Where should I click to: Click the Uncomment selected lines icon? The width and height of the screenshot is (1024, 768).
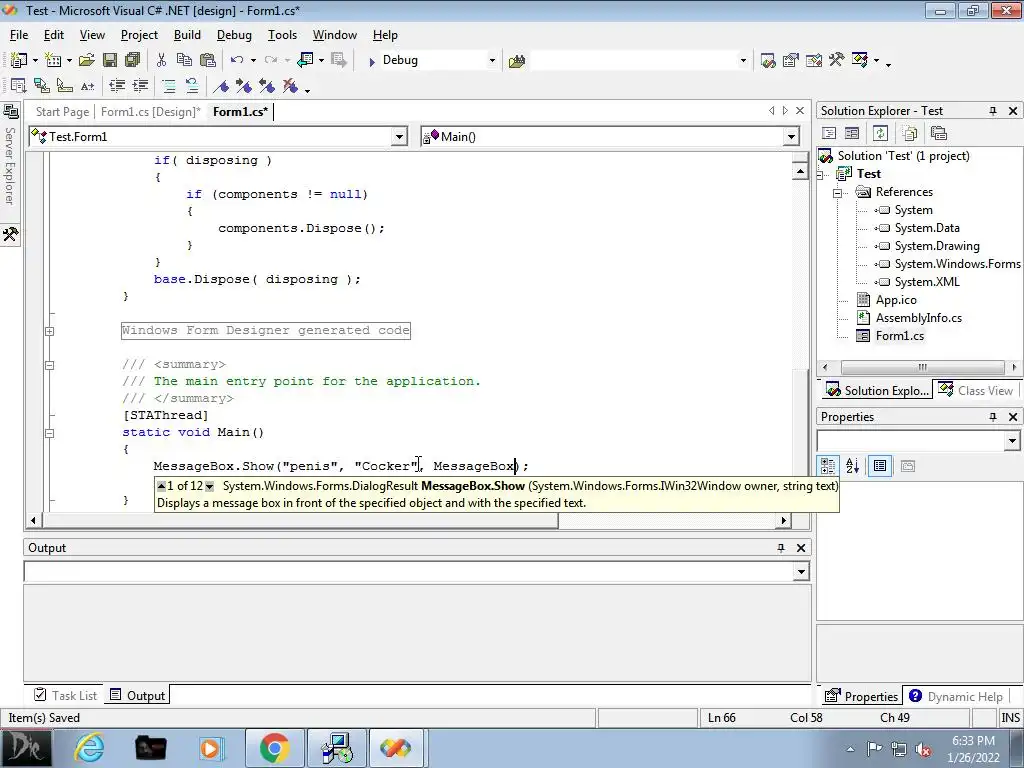point(192,86)
